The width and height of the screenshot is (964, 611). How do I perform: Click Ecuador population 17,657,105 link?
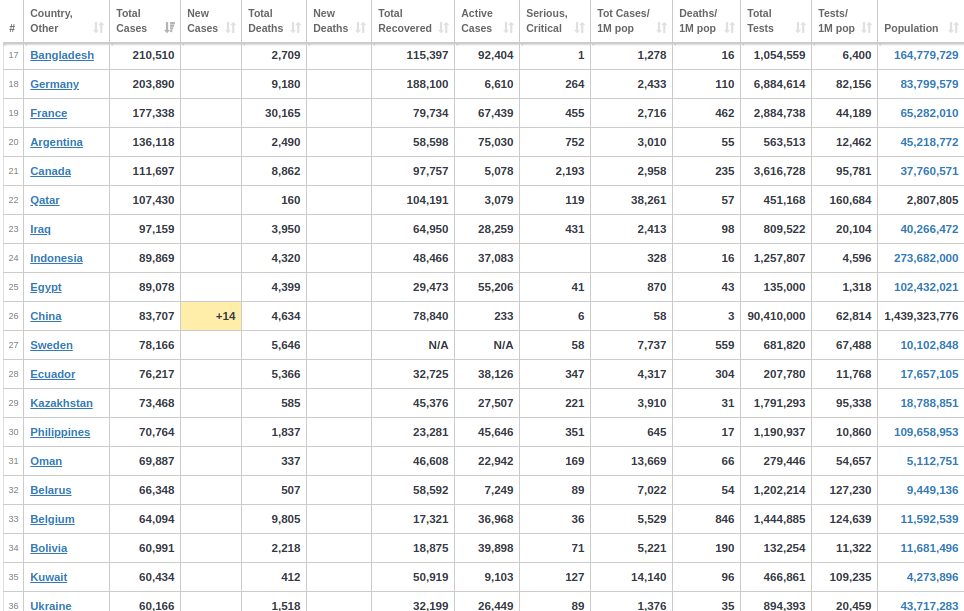(x=930, y=374)
